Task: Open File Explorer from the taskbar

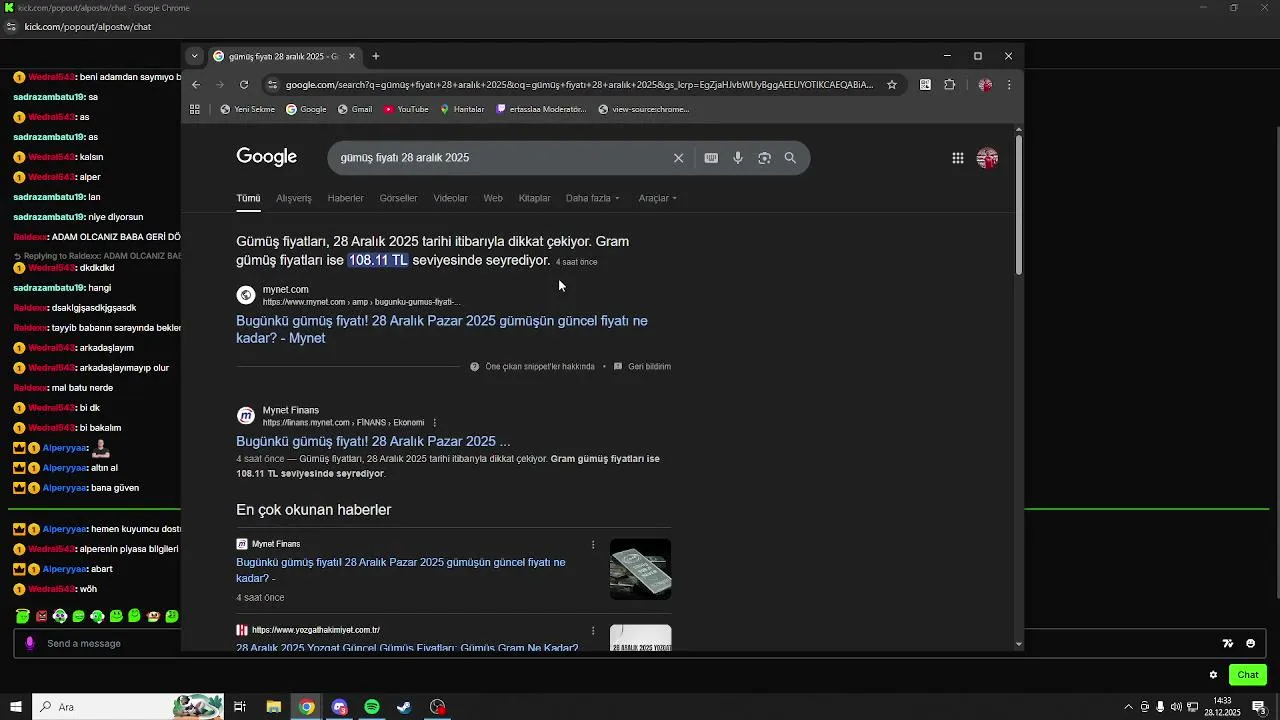Action: [x=273, y=707]
